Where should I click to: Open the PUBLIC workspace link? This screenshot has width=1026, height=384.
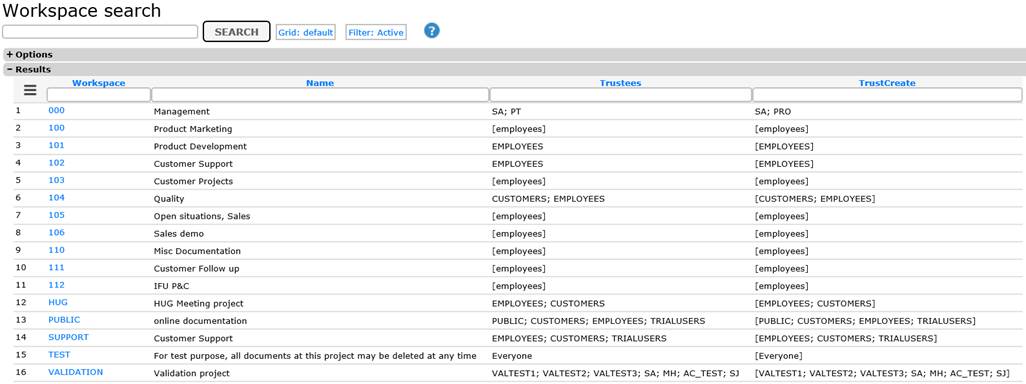[x=64, y=320]
